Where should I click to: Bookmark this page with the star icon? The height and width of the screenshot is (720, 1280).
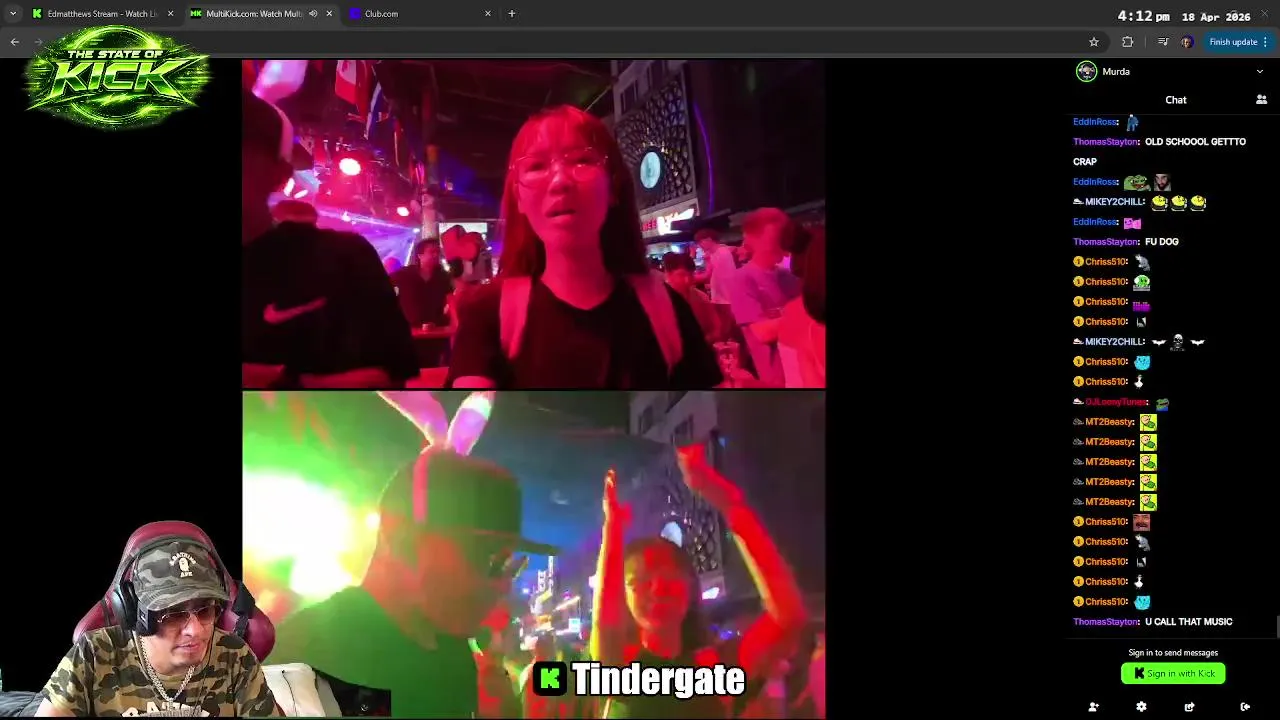point(1094,42)
